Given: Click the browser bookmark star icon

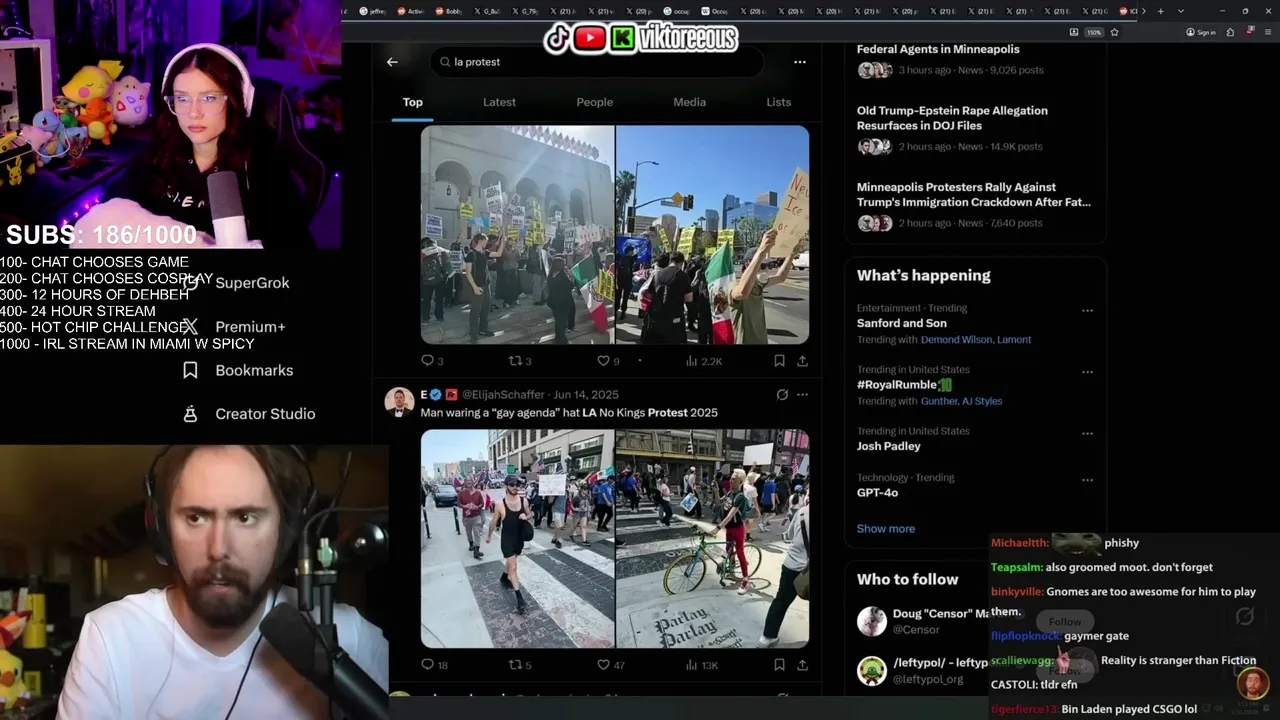Looking at the screenshot, I should coord(1114,32).
